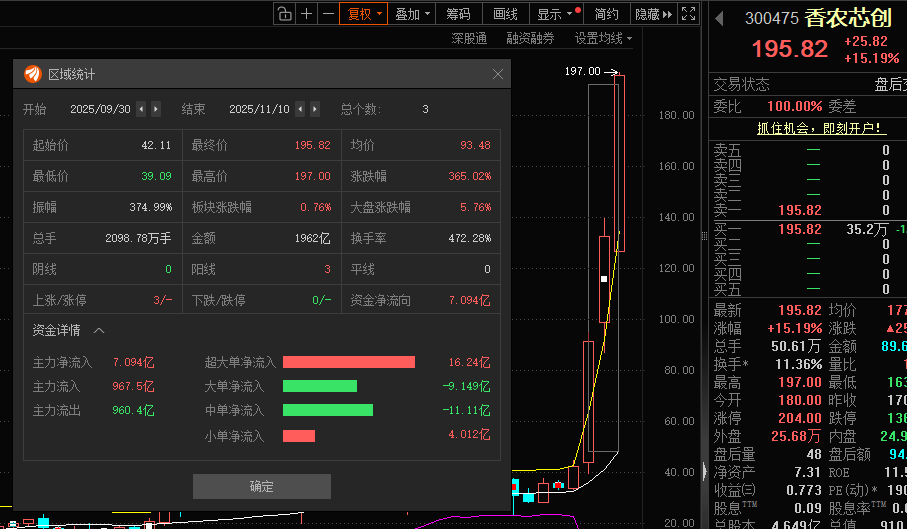Step the end date 2025/11/10 forward
907x529 pixels.
point(315,109)
